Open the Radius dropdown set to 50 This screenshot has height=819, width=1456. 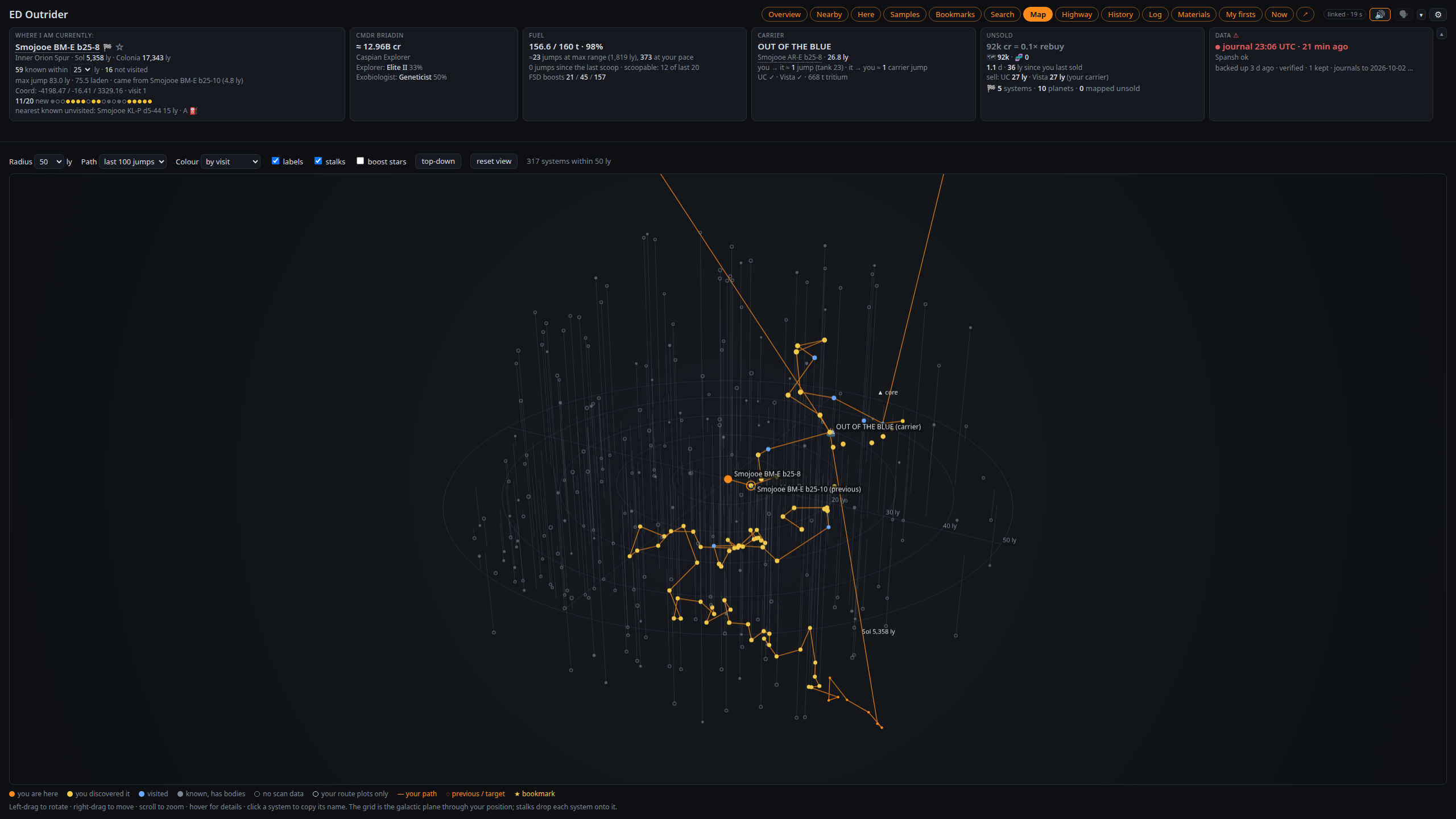[49, 162]
